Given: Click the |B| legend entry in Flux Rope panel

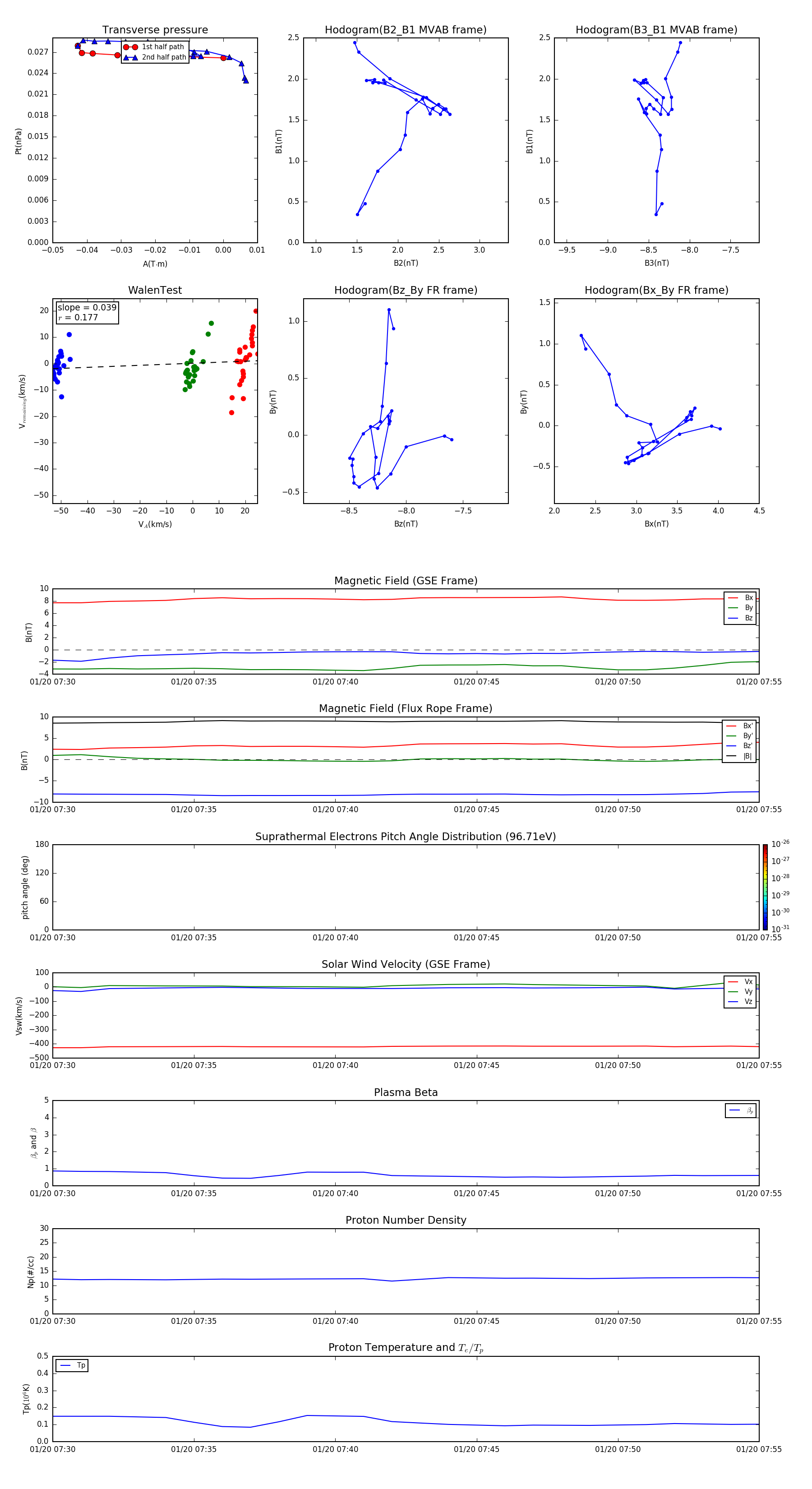Looking at the screenshot, I should [x=739, y=756].
